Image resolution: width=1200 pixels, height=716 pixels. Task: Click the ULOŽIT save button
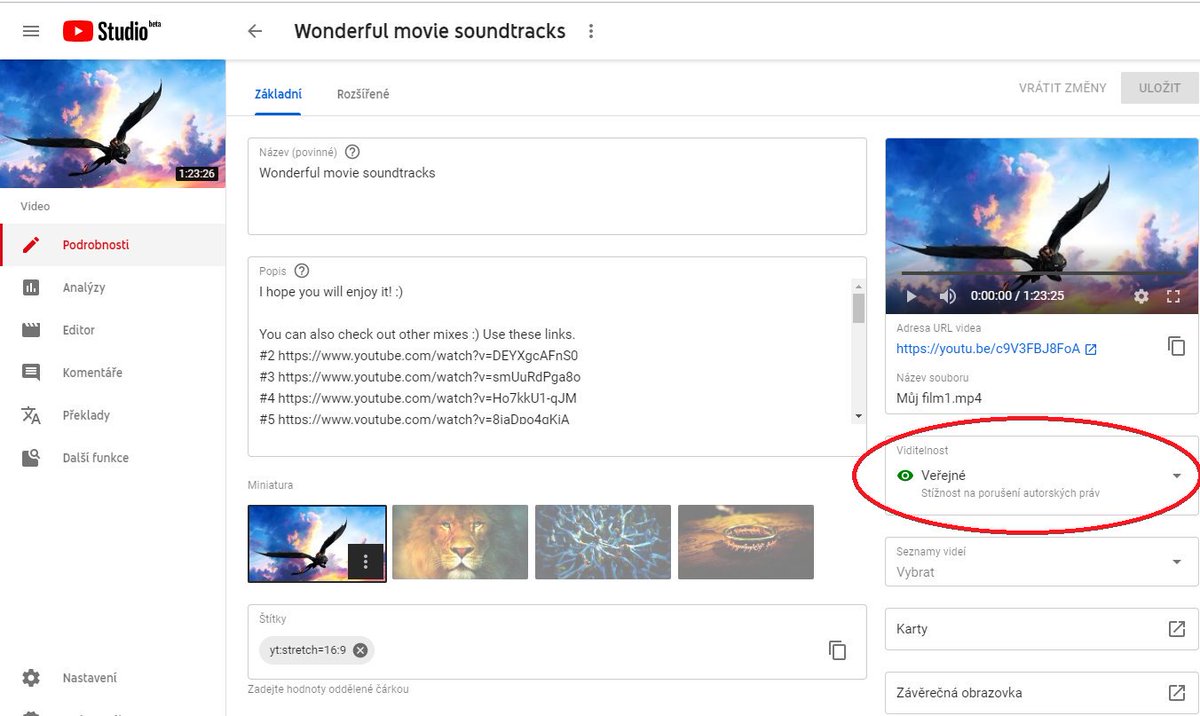pyautogui.click(x=1159, y=88)
